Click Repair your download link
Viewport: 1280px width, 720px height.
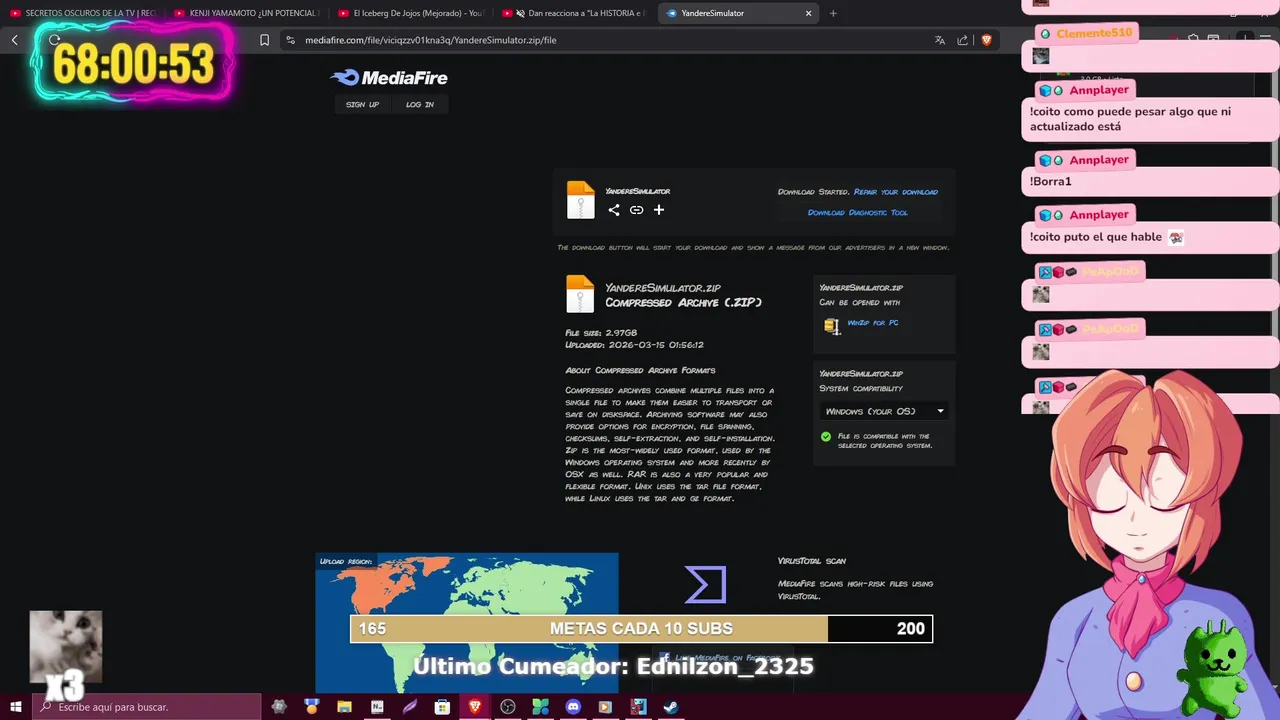tap(896, 192)
